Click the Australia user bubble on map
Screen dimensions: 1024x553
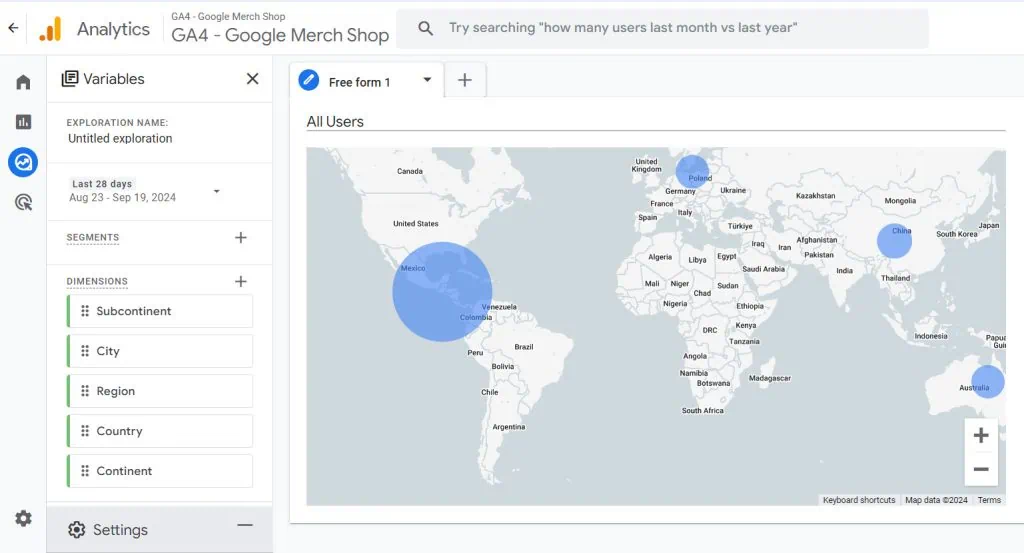pos(987,381)
